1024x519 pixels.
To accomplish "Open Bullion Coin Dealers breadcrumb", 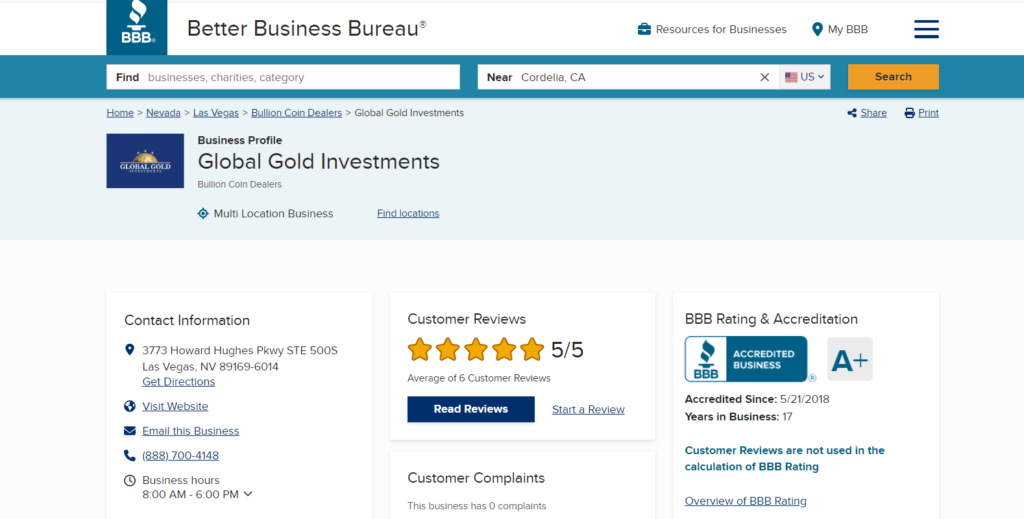I will pyautogui.click(x=296, y=113).
